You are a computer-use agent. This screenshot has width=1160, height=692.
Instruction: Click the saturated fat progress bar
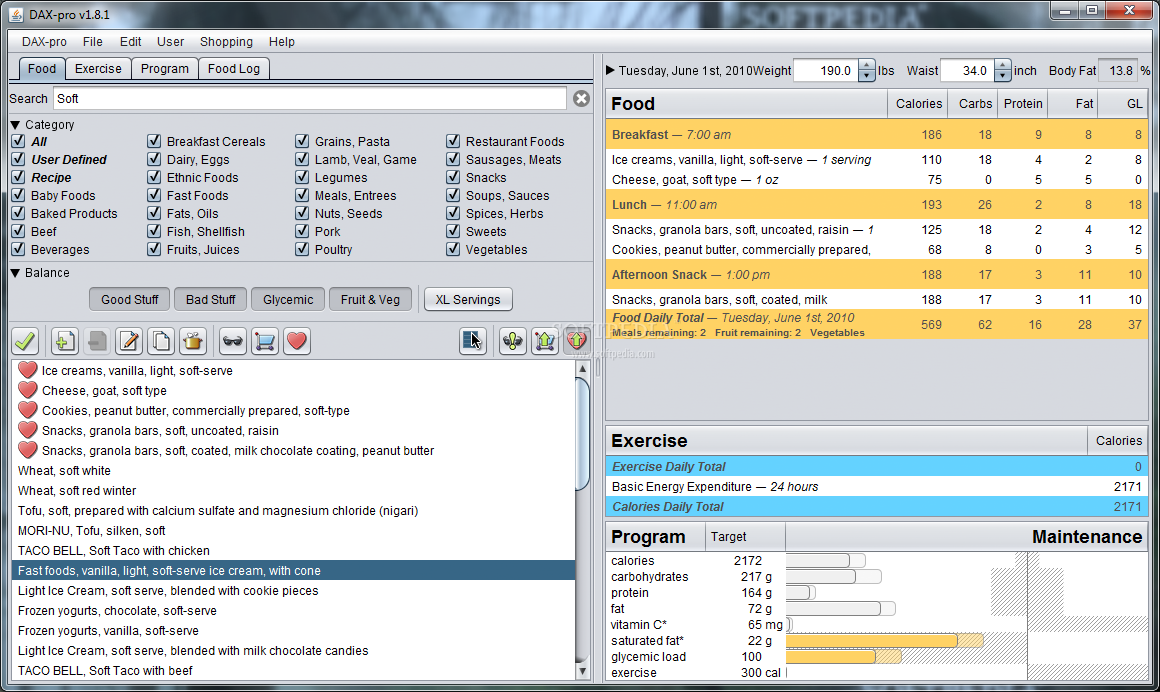[x=885, y=640]
